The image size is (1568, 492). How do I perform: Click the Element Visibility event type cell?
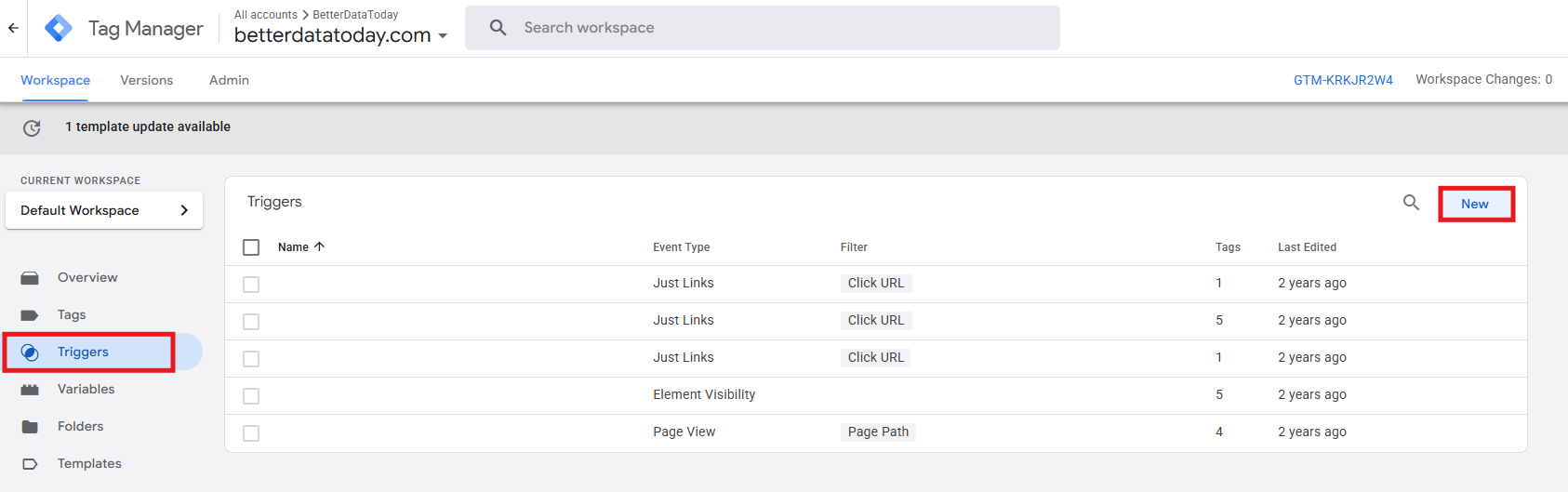coord(704,394)
